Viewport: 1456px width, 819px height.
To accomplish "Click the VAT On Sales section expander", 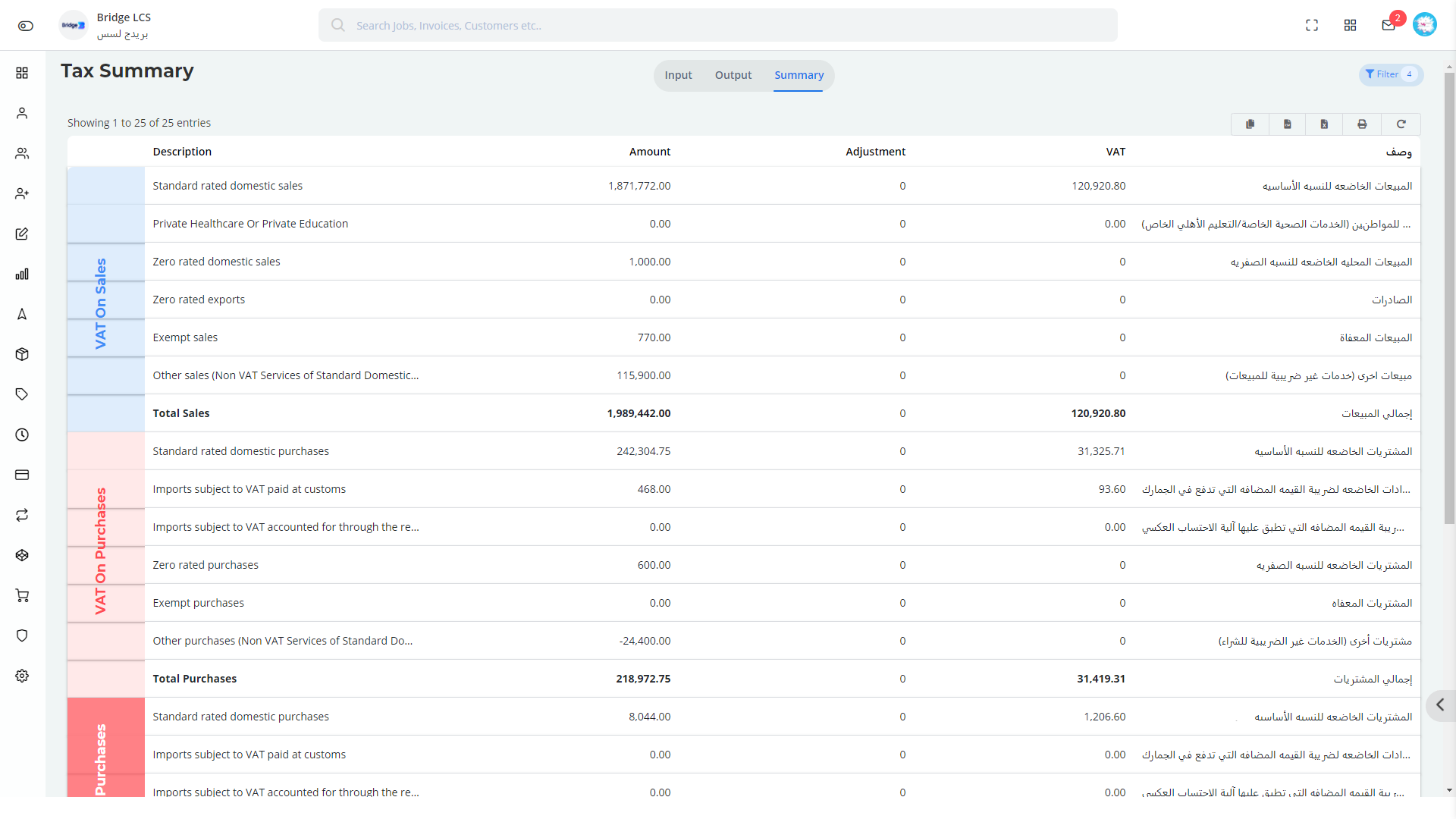I will click(100, 299).
